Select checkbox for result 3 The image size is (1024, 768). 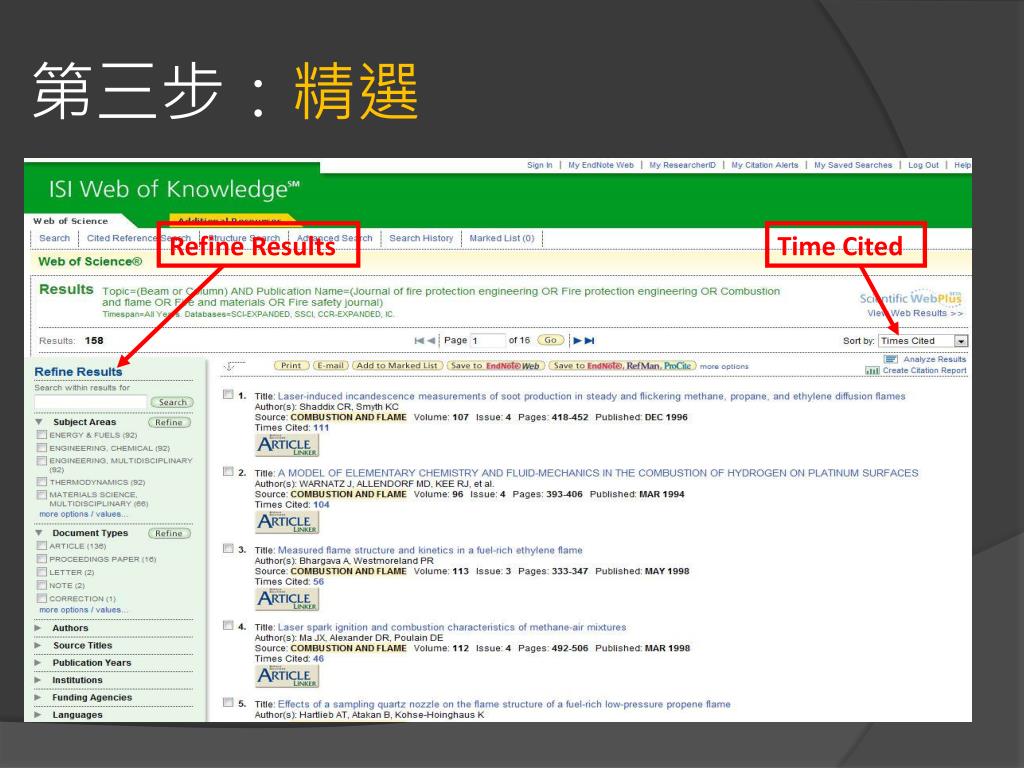[x=228, y=549]
